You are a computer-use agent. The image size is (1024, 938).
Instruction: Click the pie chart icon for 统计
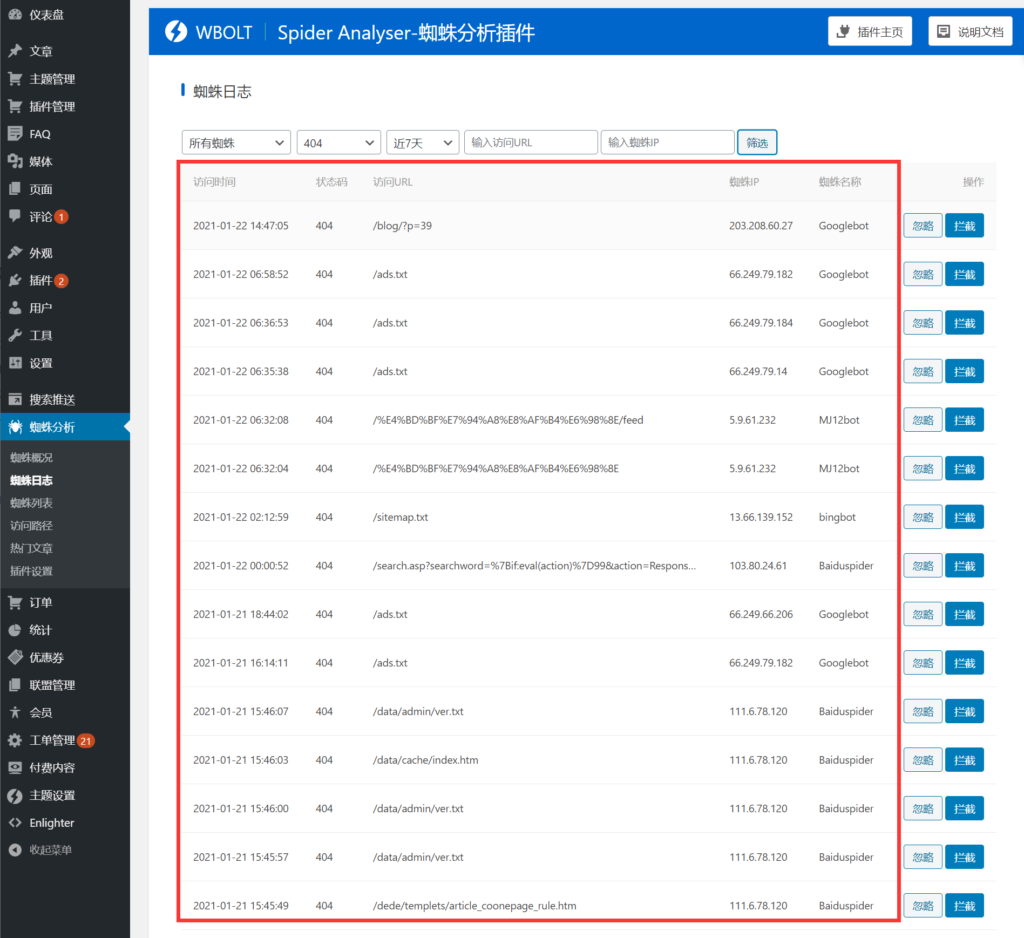[14, 630]
